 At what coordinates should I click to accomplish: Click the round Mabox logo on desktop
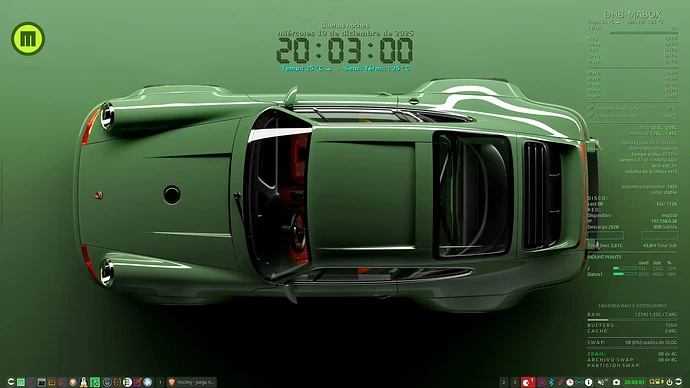point(28,39)
